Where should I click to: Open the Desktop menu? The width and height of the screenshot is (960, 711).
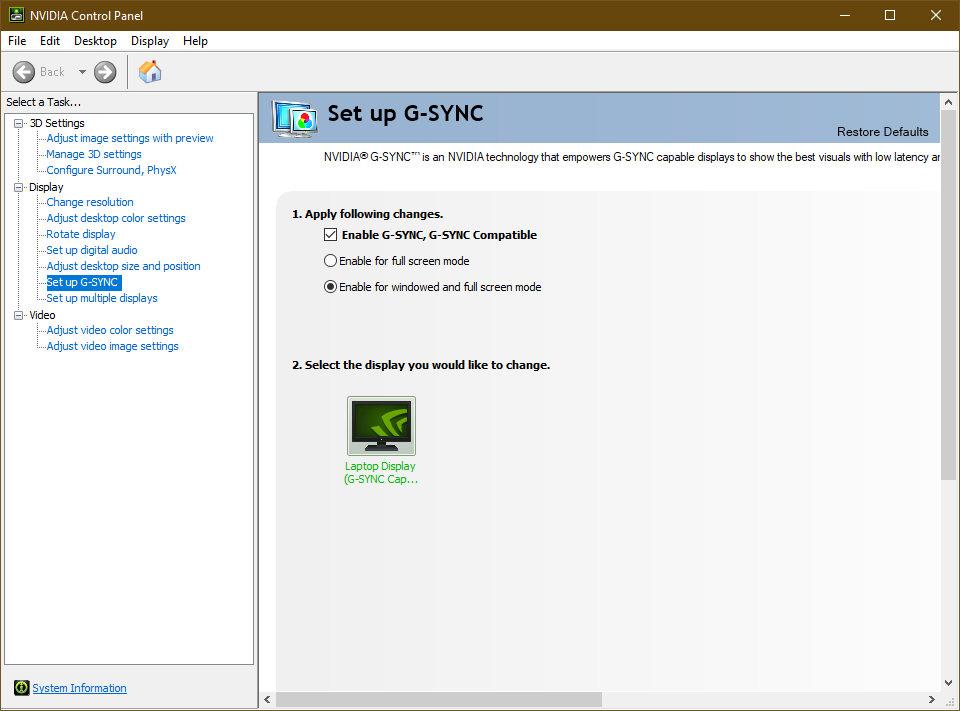pos(96,41)
